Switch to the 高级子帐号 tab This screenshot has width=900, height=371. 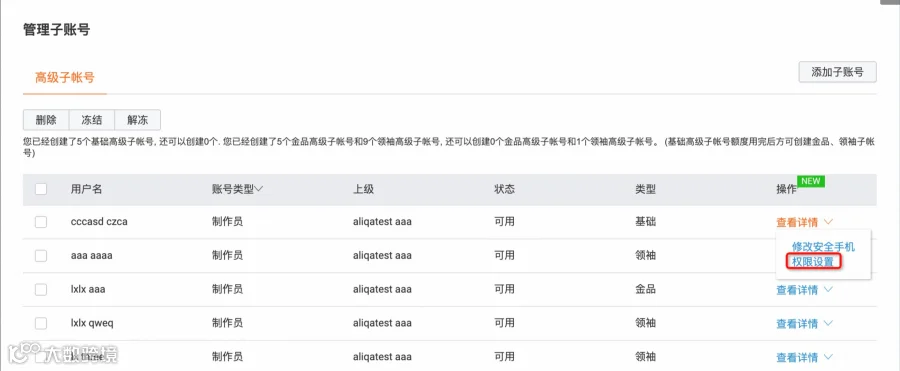click(x=65, y=78)
